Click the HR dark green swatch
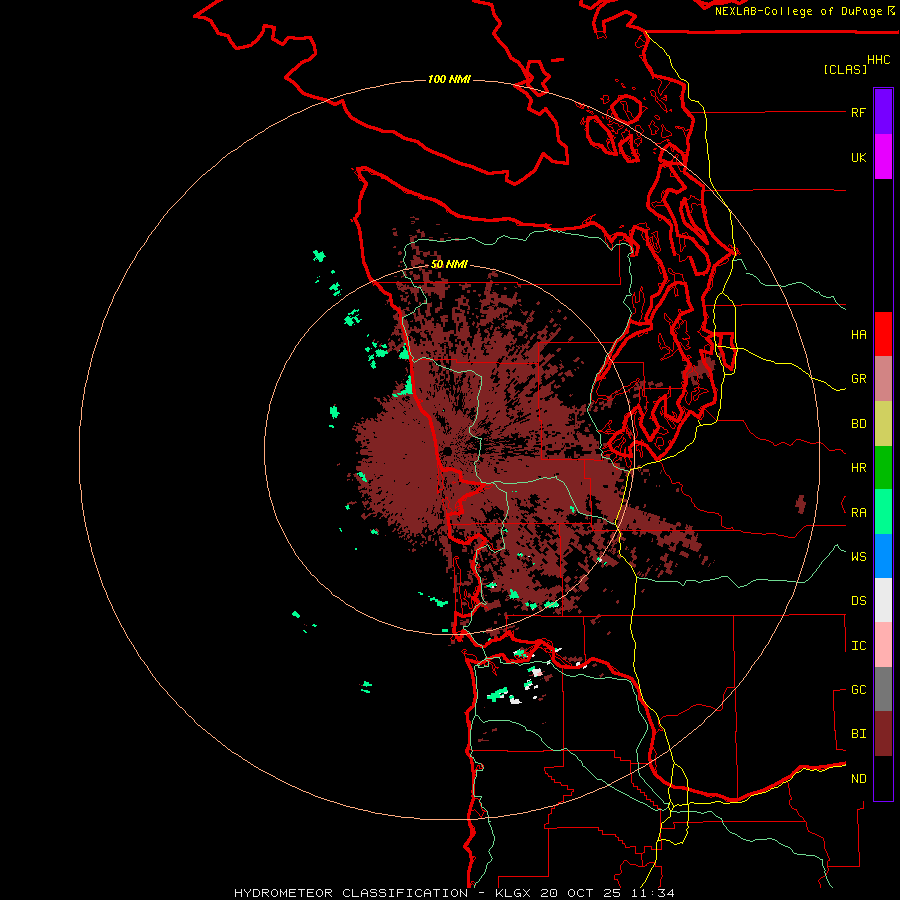Screen dimensions: 900x900 883,468
